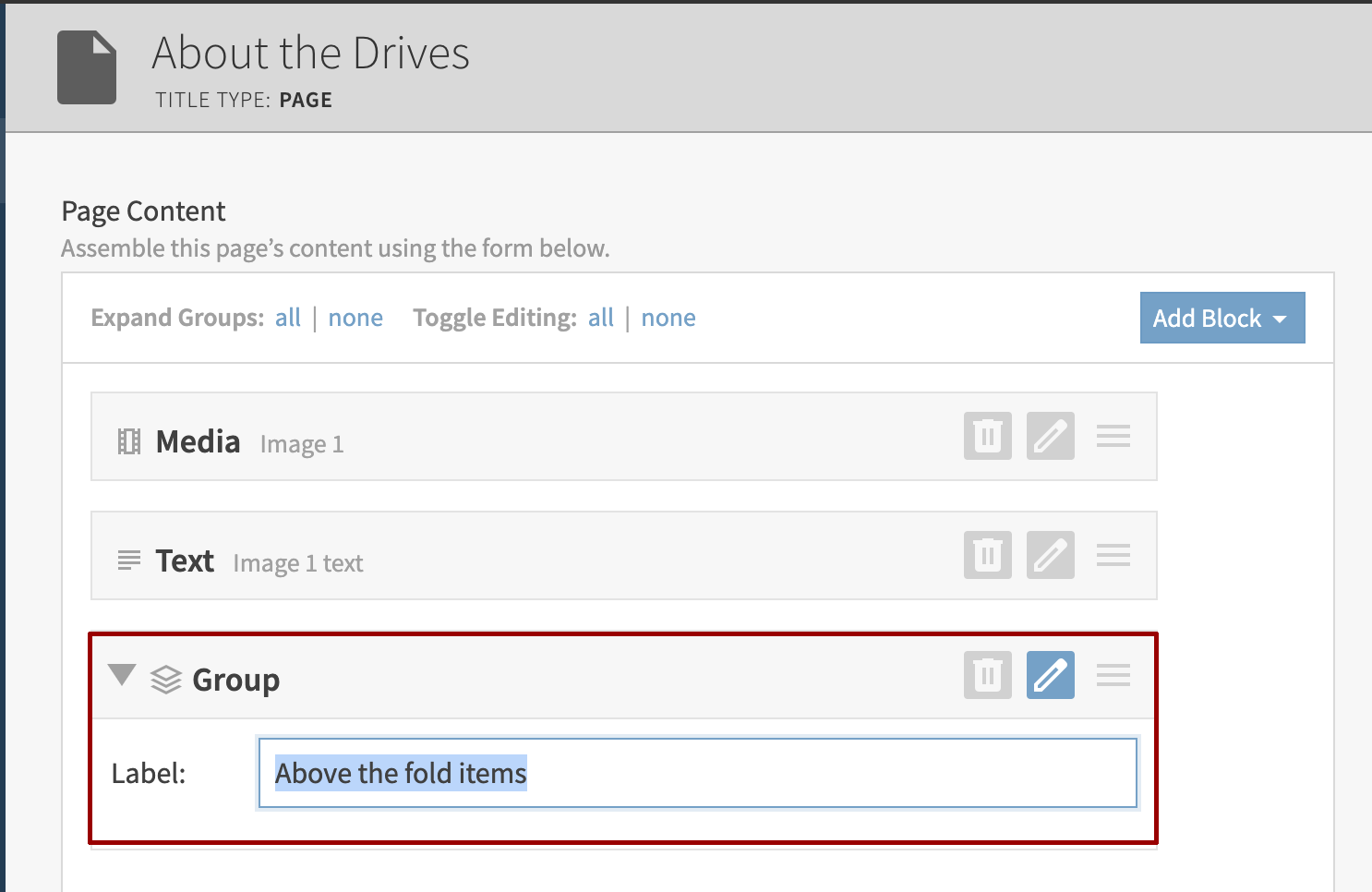Click the Group Label input field
The width and height of the screenshot is (1372, 892).
pyautogui.click(x=697, y=773)
